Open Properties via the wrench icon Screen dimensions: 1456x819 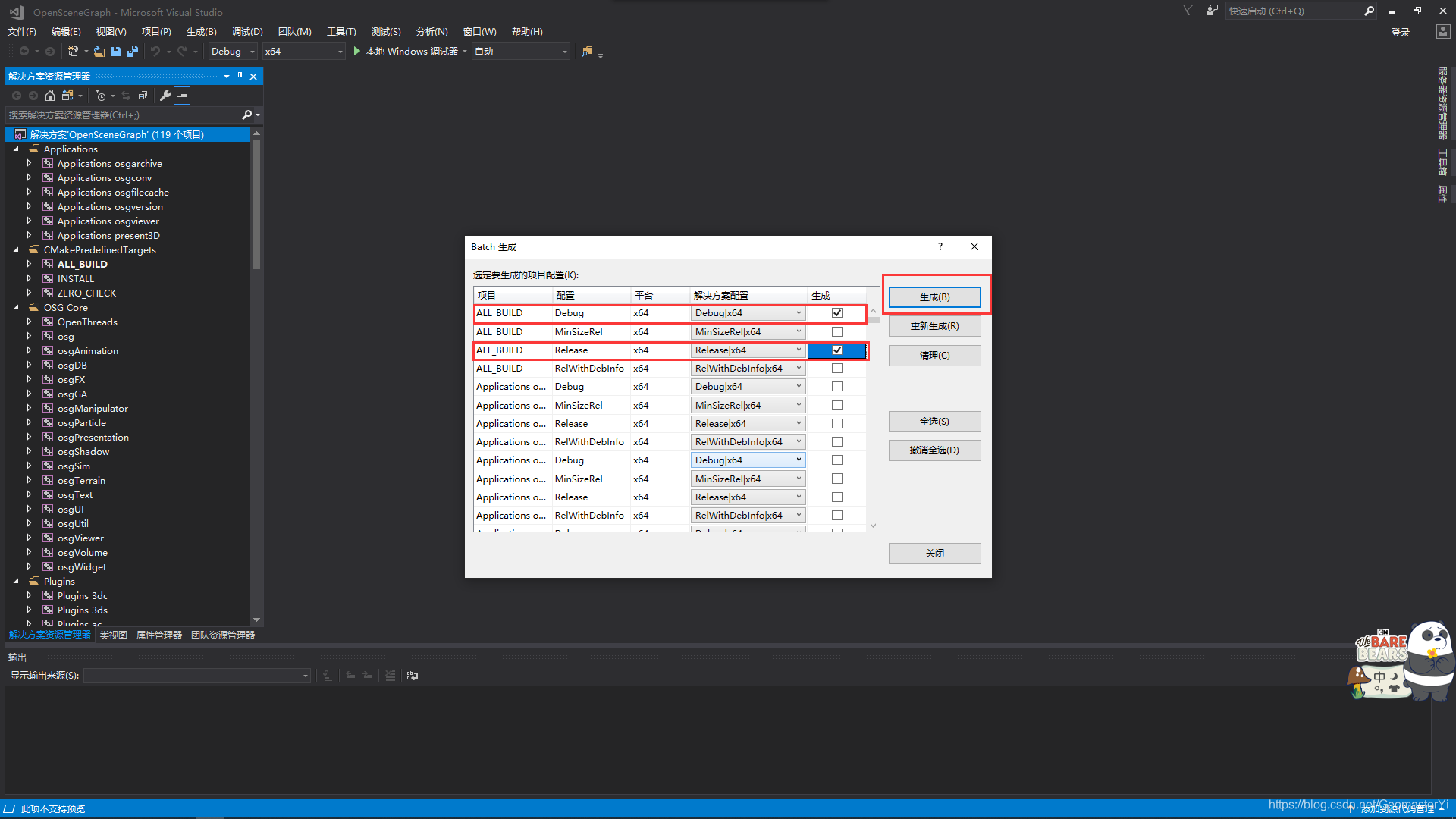(x=165, y=96)
